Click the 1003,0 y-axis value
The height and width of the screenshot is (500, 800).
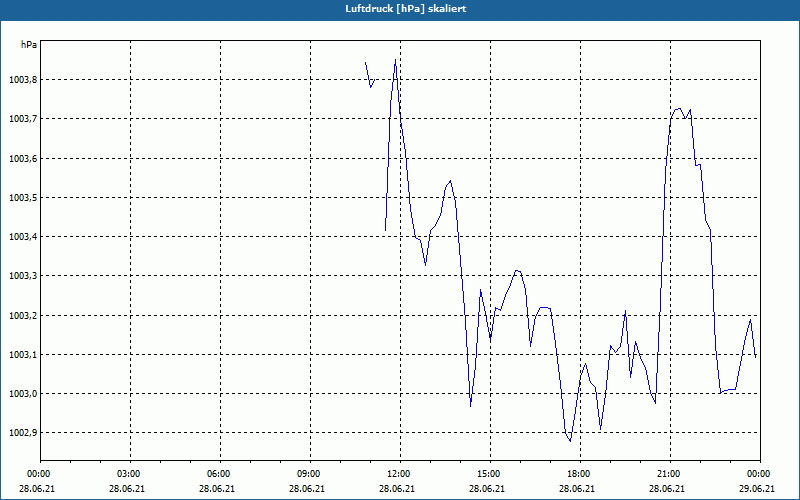23,394
